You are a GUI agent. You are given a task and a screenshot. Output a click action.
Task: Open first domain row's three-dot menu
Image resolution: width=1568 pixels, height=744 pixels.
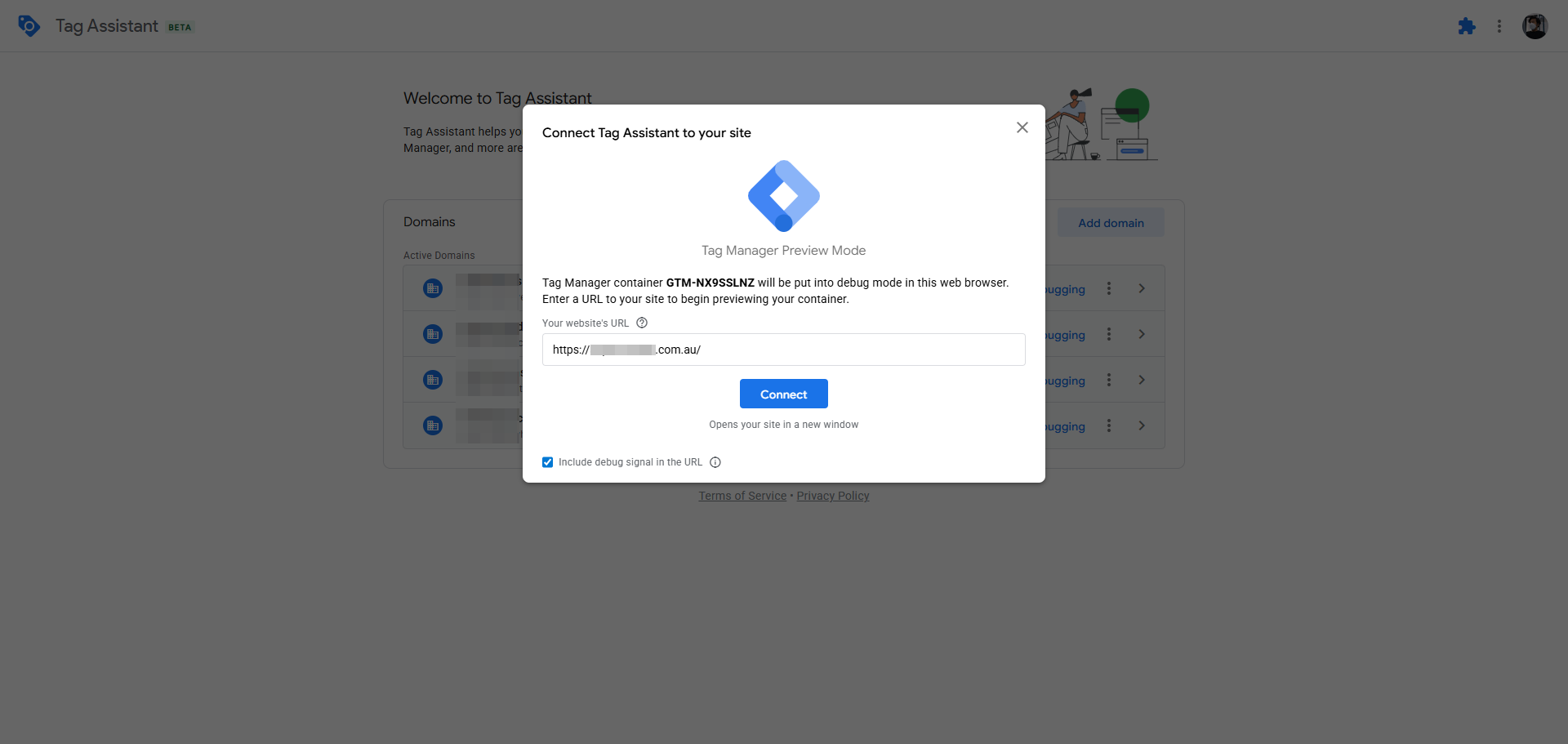pyautogui.click(x=1109, y=288)
